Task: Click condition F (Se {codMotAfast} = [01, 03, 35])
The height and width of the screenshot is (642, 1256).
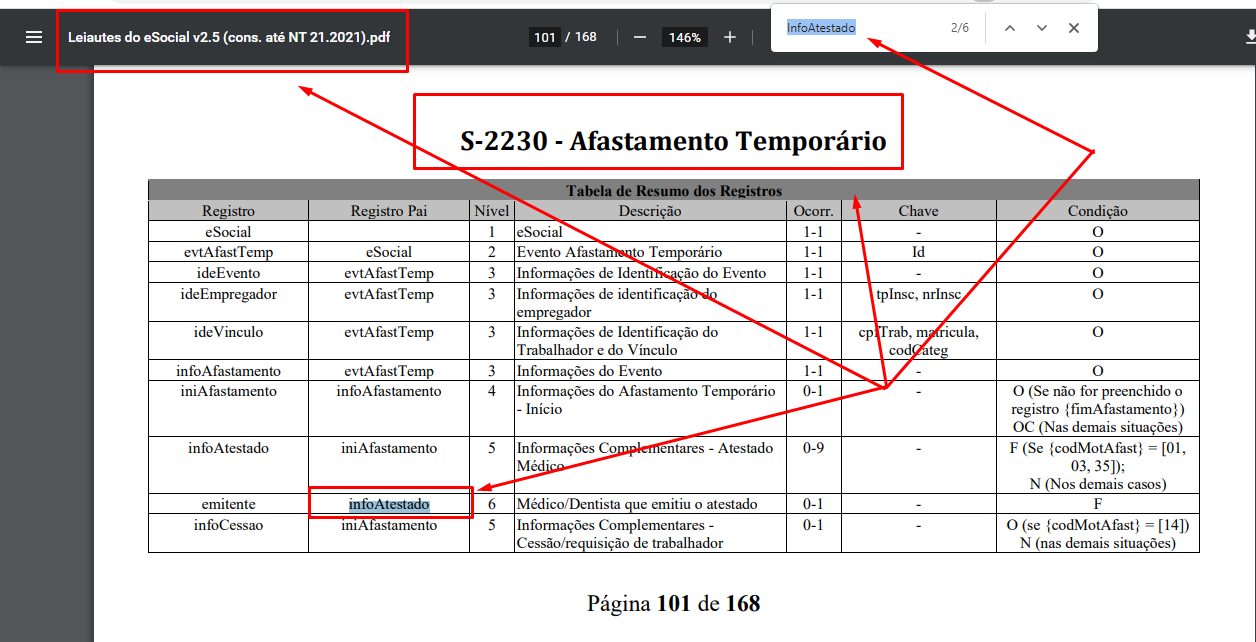Action: coord(1097,457)
